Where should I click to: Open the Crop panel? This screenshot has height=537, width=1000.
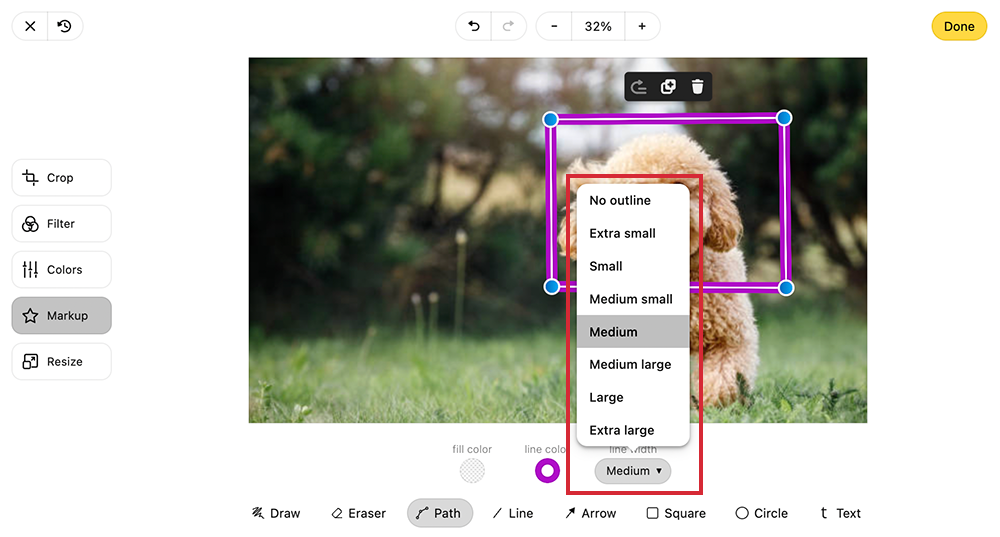[x=61, y=178]
